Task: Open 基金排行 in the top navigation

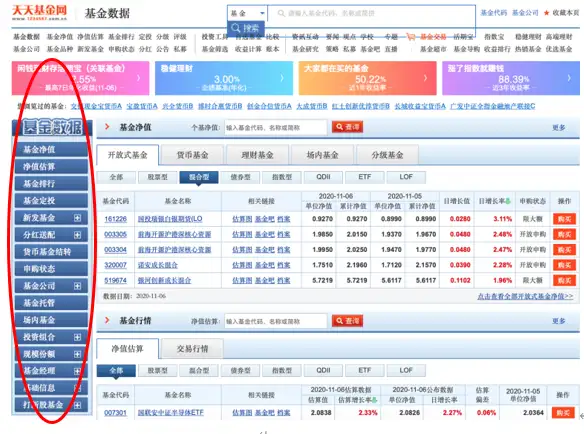Action: [x=121, y=37]
